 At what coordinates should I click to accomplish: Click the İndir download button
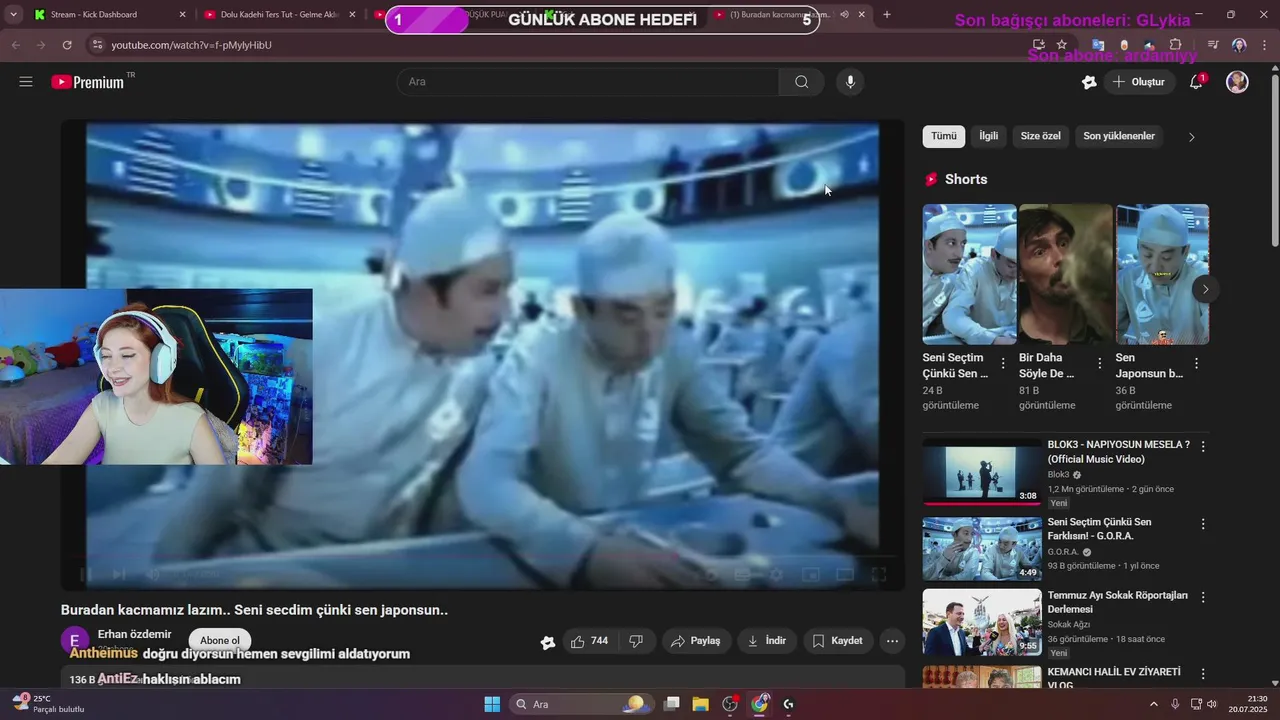tap(767, 641)
